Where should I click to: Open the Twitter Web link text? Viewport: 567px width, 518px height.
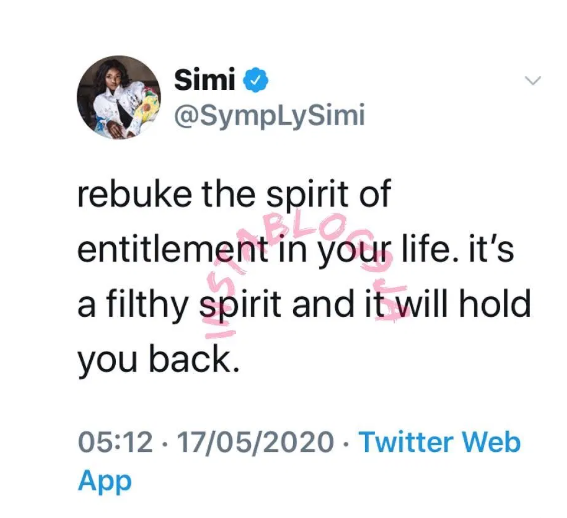(x=439, y=442)
